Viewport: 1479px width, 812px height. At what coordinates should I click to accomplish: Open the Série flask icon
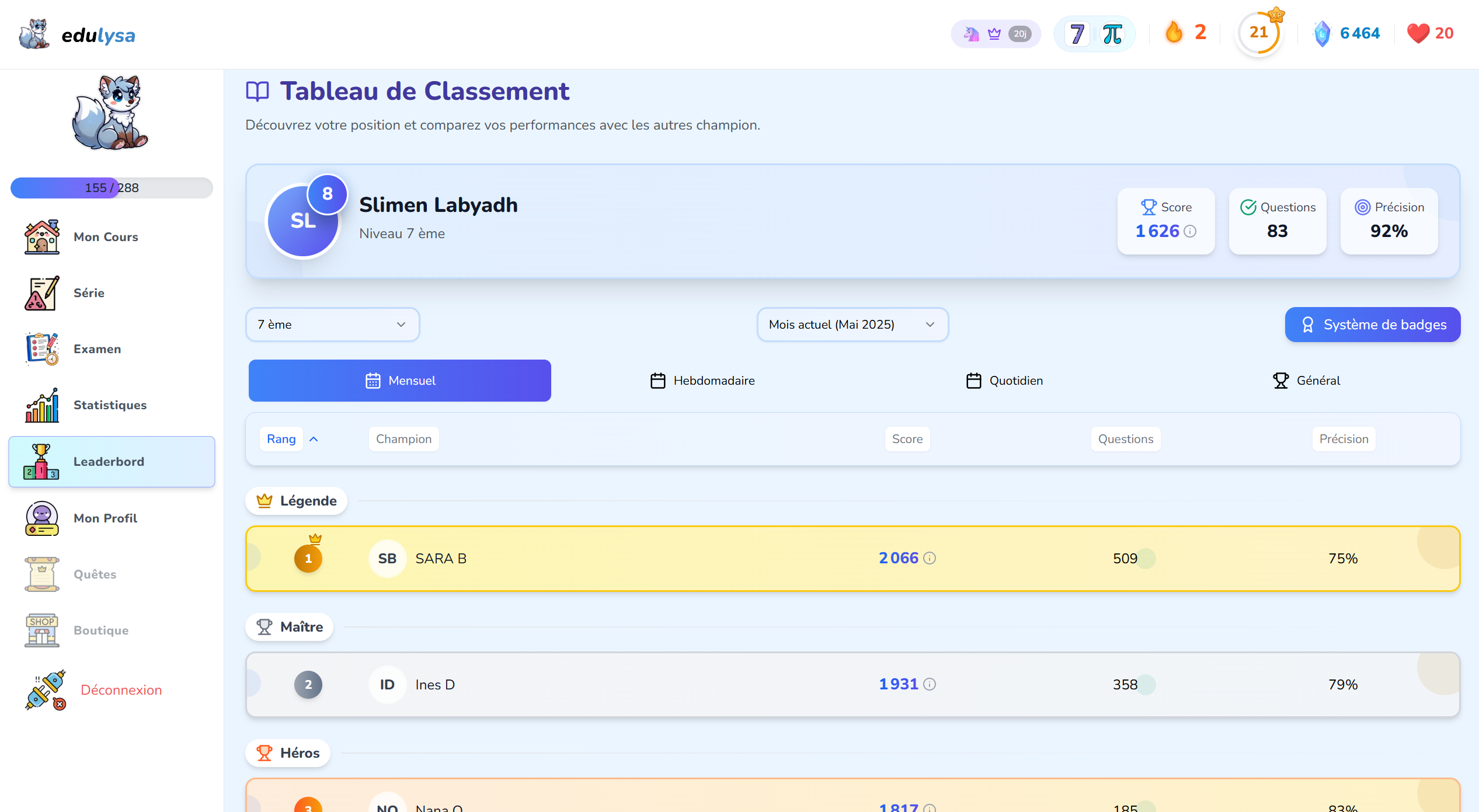click(x=41, y=293)
